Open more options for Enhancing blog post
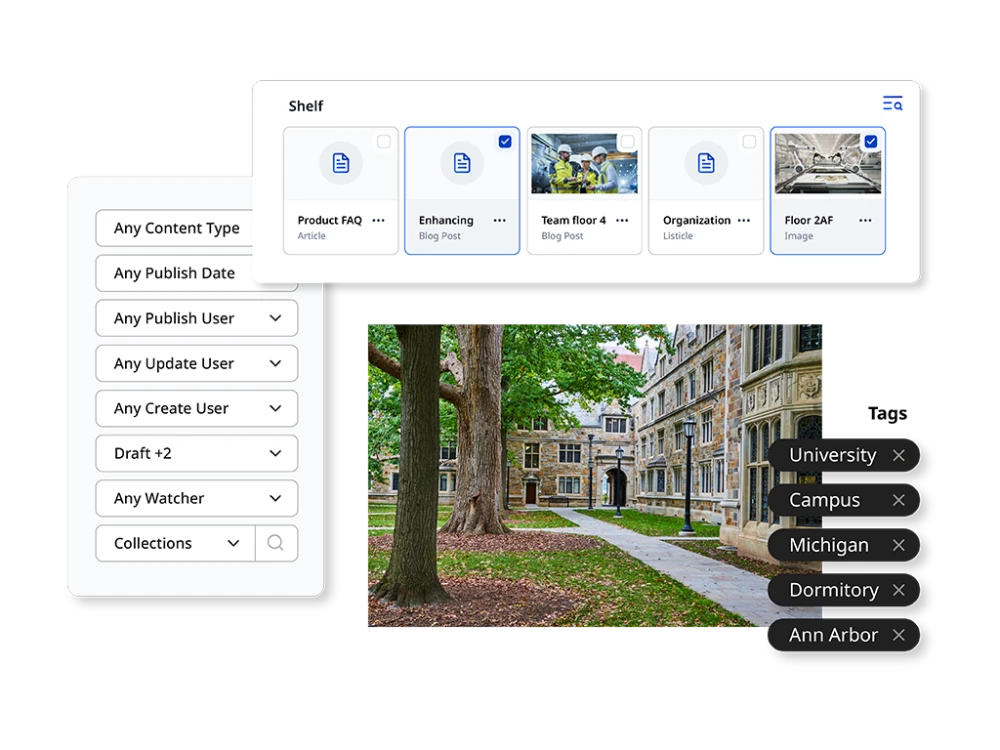Screen dimensions: 1000x750 [x=500, y=220]
